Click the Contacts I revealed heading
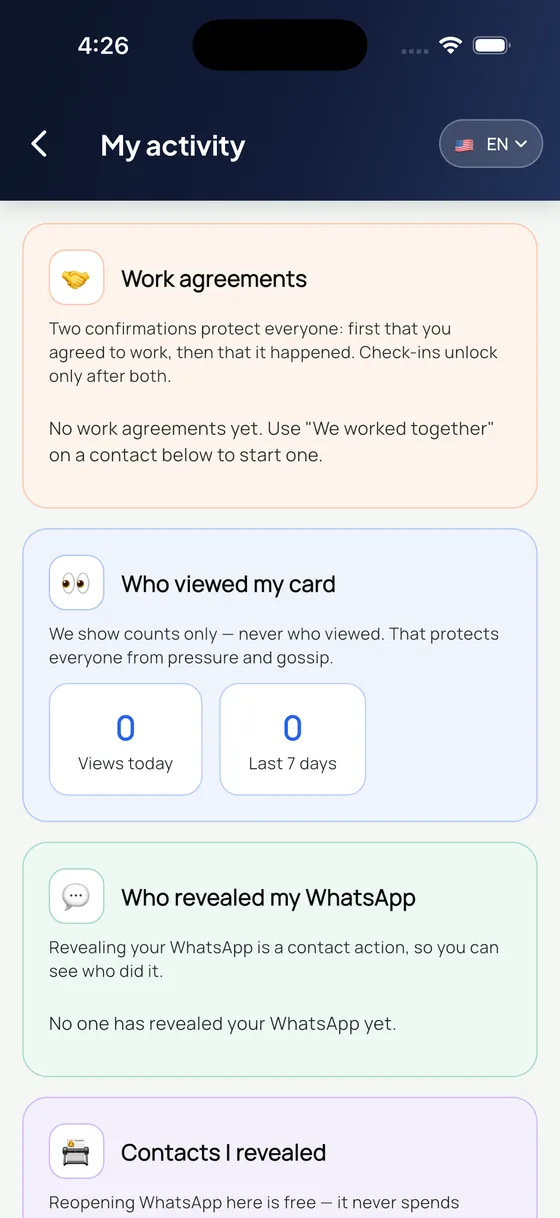Viewport: 560px width, 1218px height. [223, 1152]
